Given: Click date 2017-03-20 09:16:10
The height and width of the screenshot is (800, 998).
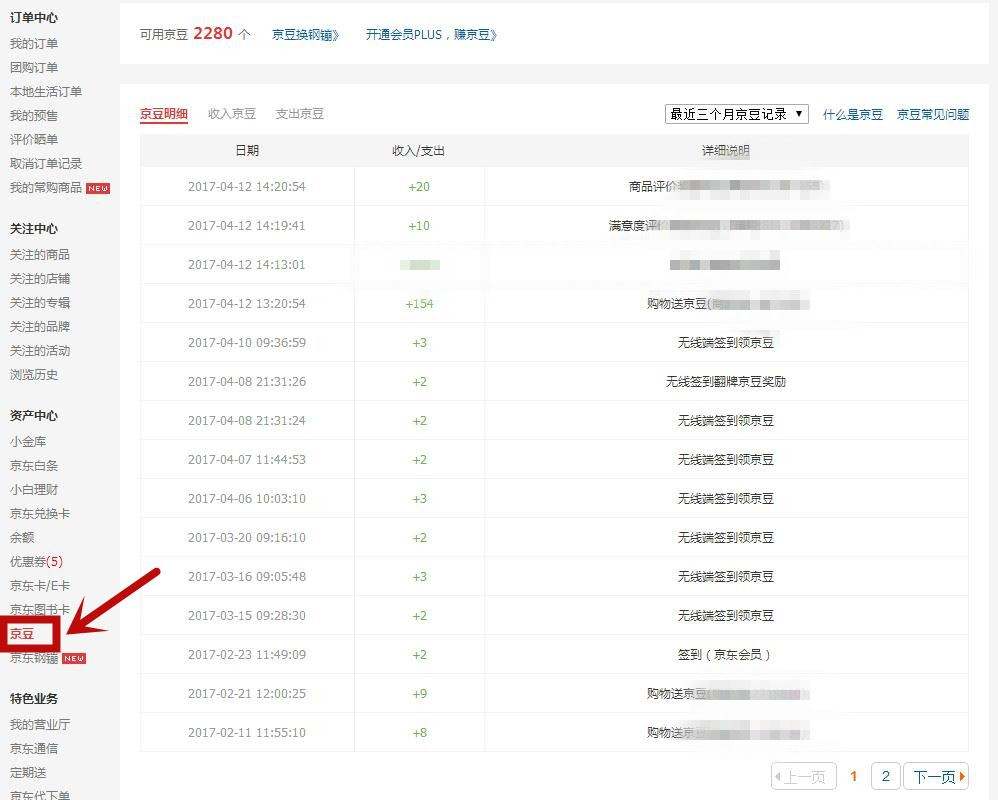Looking at the screenshot, I should (x=247, y=538).
